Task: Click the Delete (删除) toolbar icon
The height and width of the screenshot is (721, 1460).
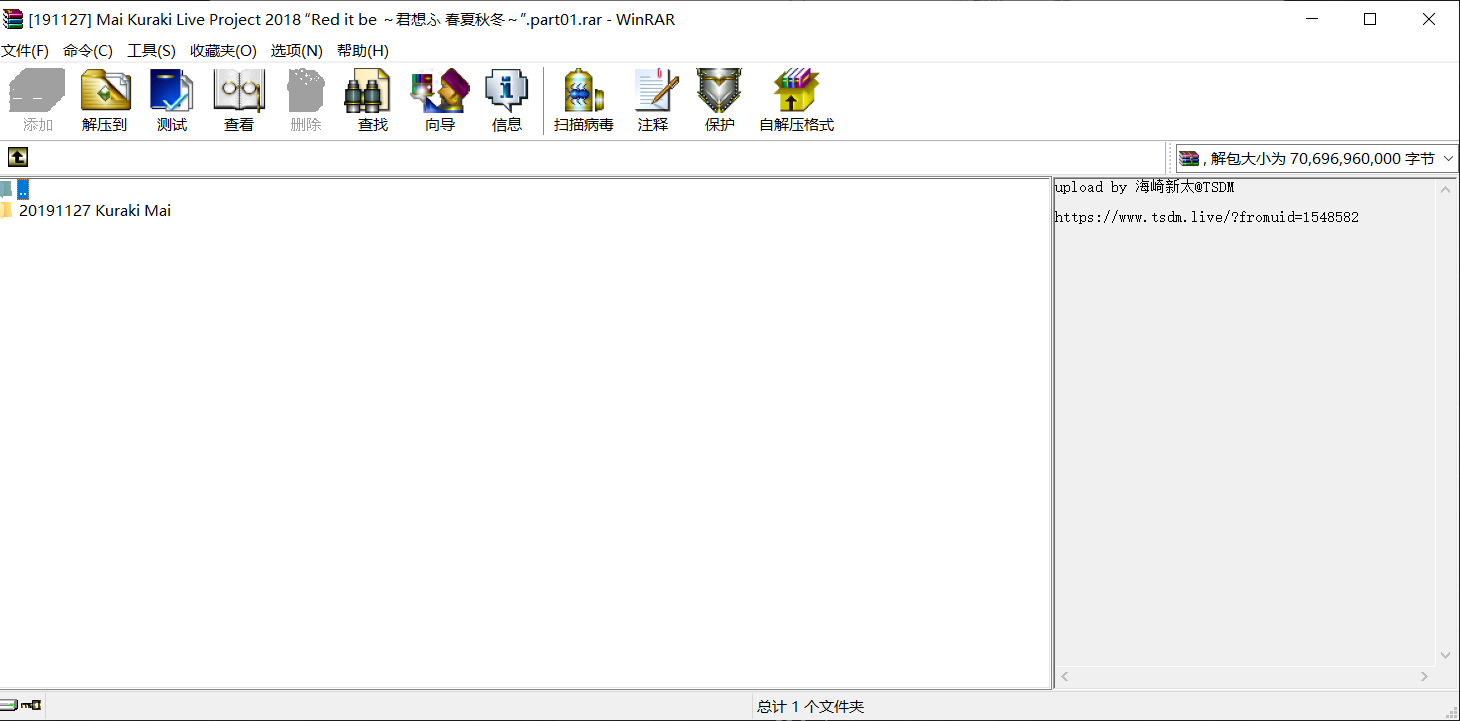Action: (305, 100)
